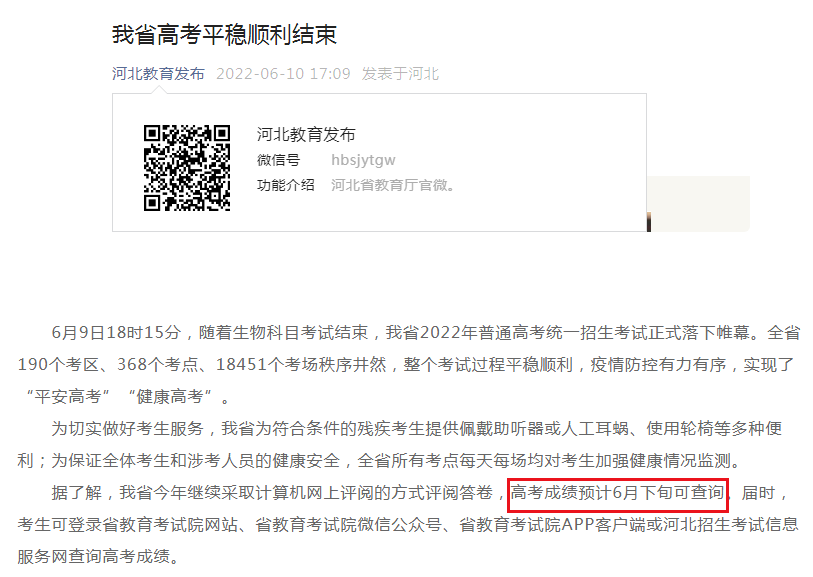813x577 pixels.
Task: Click the 微信号 label in the card
Action: (x=278, y=160)
